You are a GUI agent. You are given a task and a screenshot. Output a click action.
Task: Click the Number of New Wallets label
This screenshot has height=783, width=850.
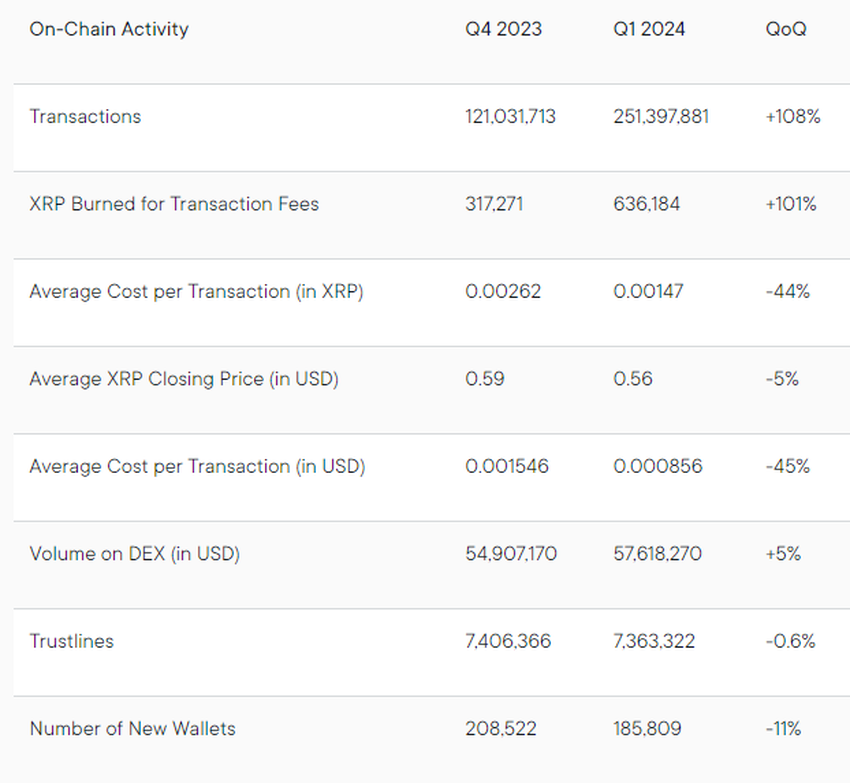pyautogui.click(x=132, y=729)
